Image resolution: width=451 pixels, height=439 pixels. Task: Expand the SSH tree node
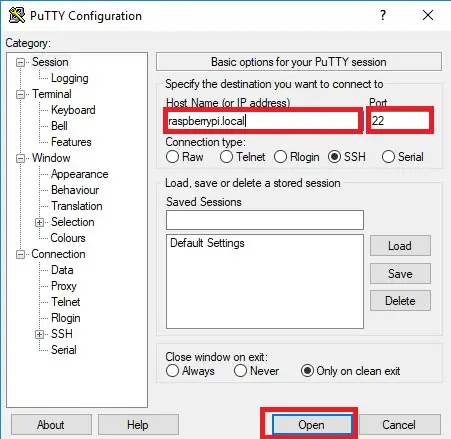point(39,334)
